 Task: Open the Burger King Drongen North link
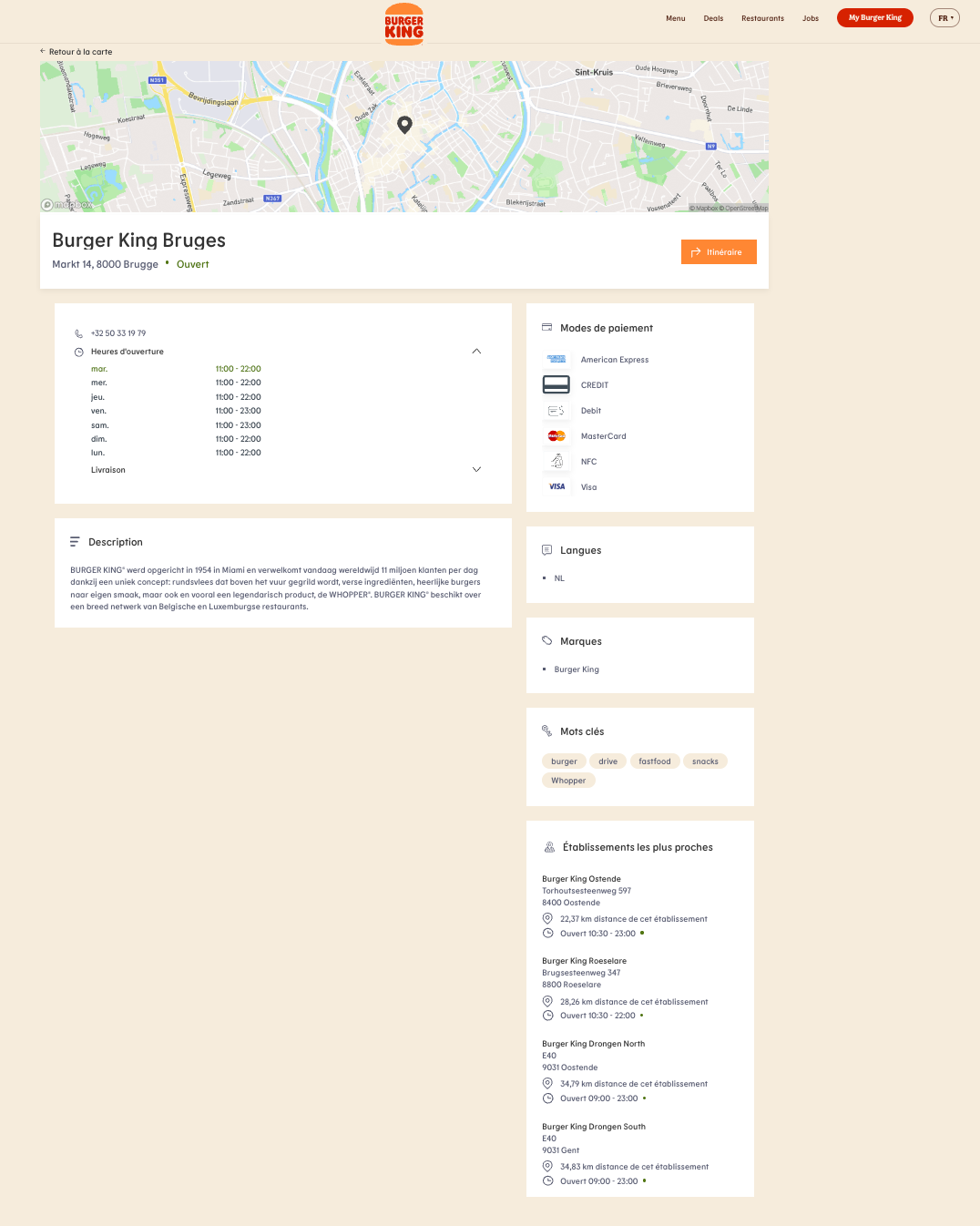click(x=593, y=1044)
